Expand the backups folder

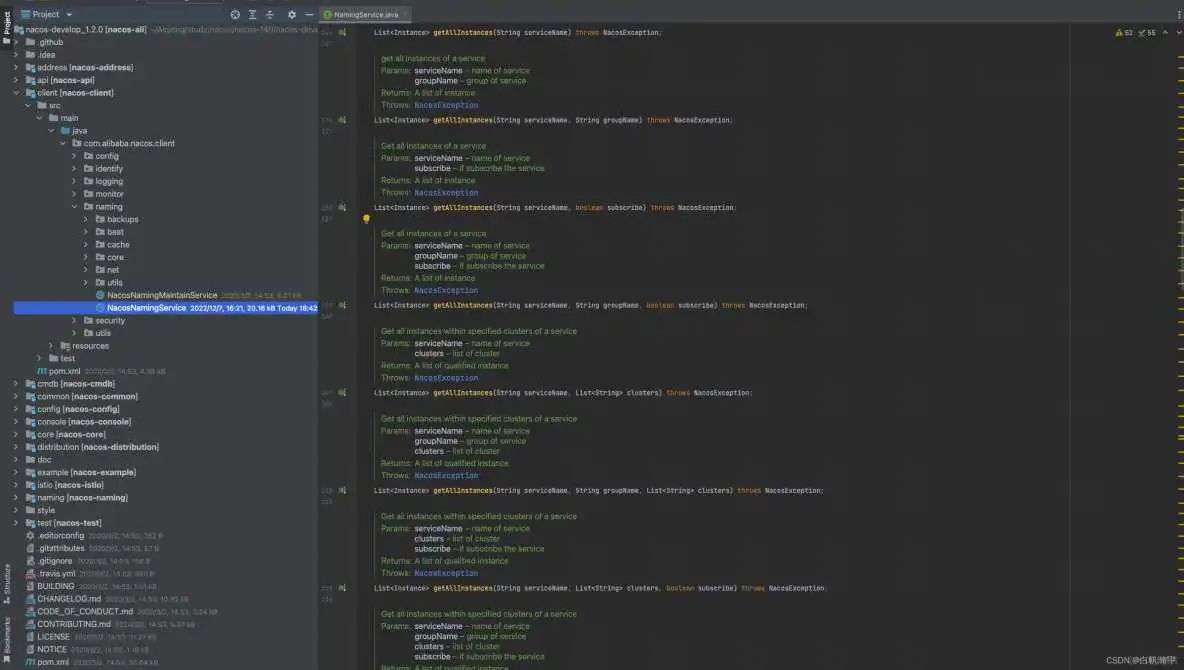pos(85,219)
